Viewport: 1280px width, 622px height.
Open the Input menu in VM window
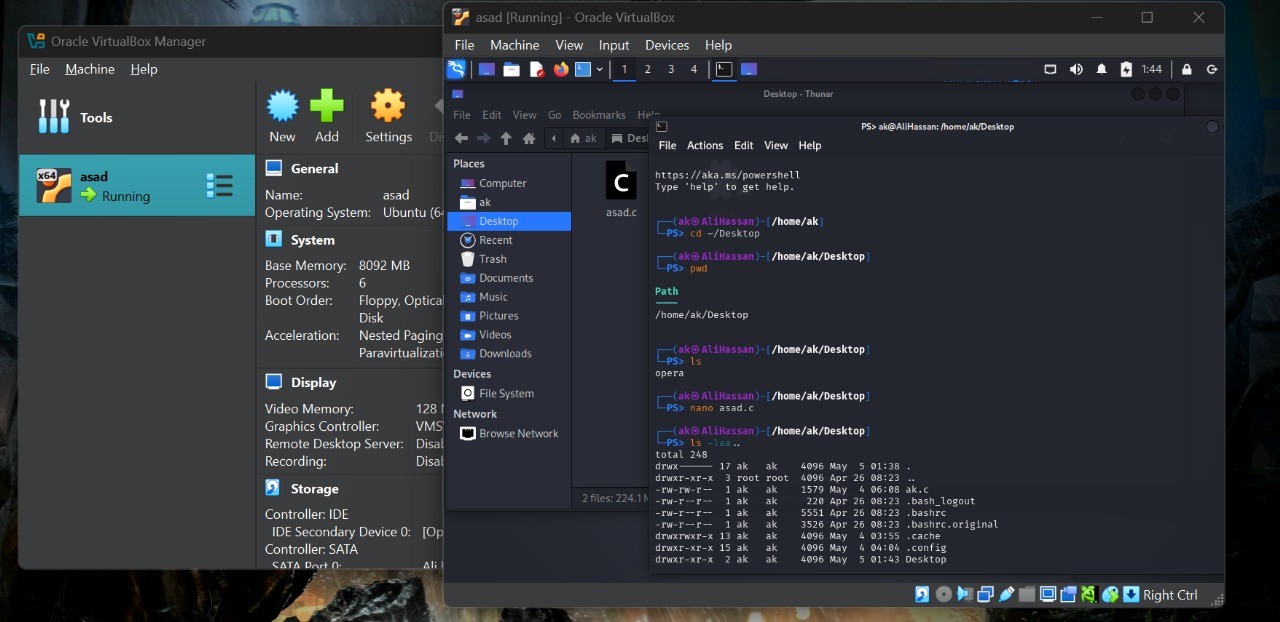coord(614,45)
